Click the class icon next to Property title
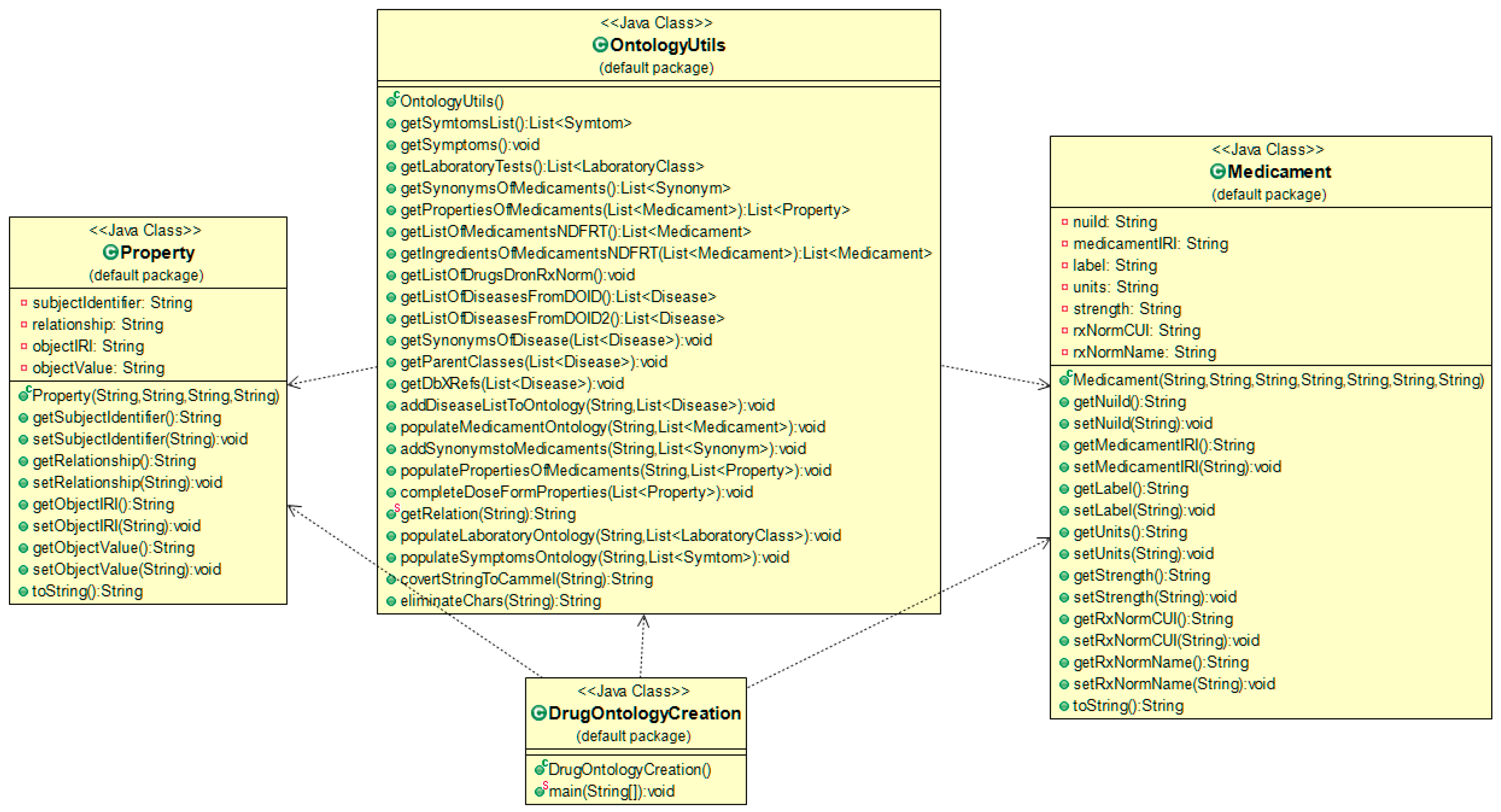 pos(110,252)
